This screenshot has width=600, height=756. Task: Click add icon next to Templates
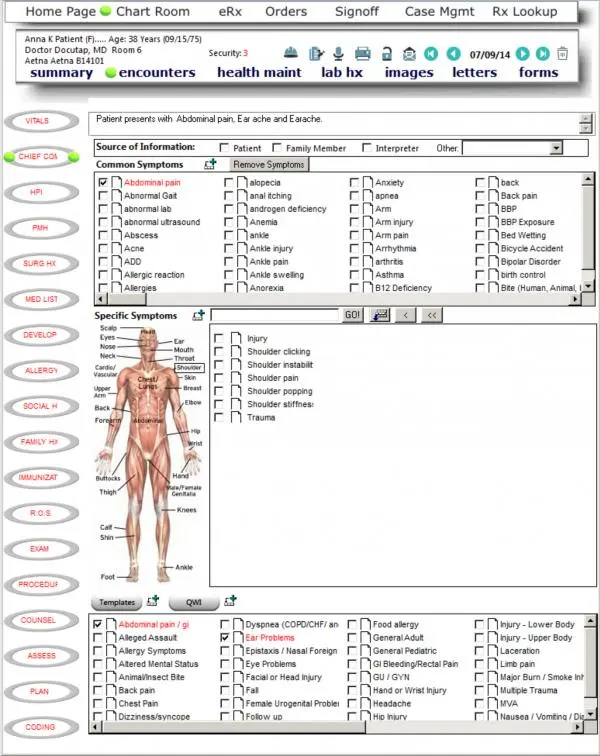tap(152, 600)
